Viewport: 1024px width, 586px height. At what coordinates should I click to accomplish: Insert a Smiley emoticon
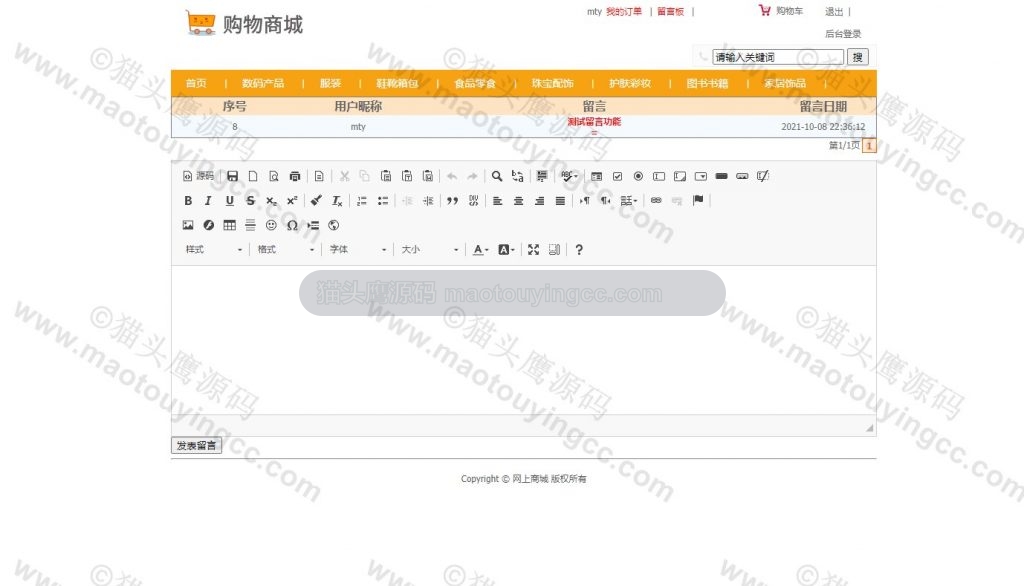[271, 225]
